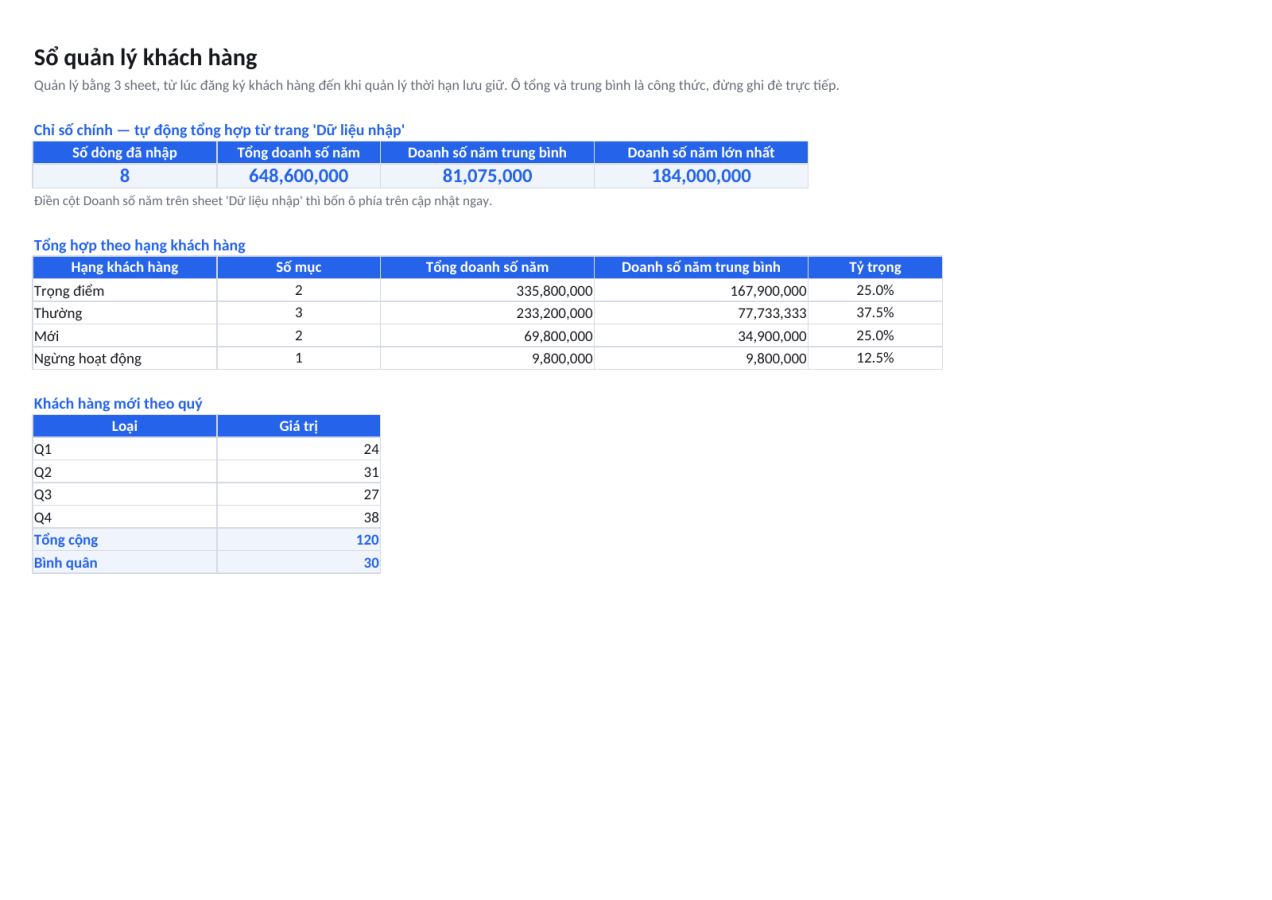Select the 'Trọng điểm' row label
This screenshot has width=1272, height=900.
pyautogui.click(x=125, y=290)
